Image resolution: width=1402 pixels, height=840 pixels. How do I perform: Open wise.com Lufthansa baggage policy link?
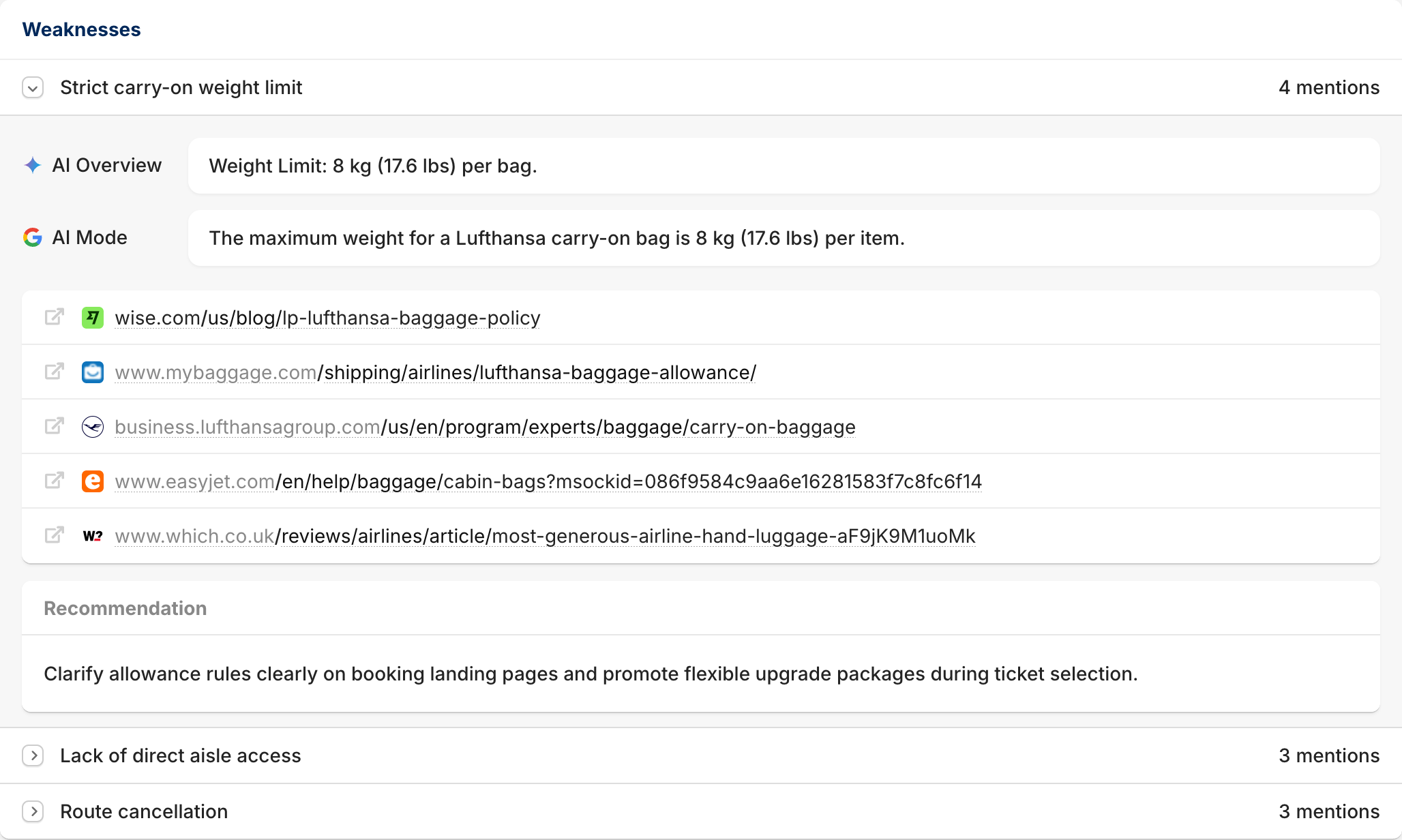click(327, 318)
